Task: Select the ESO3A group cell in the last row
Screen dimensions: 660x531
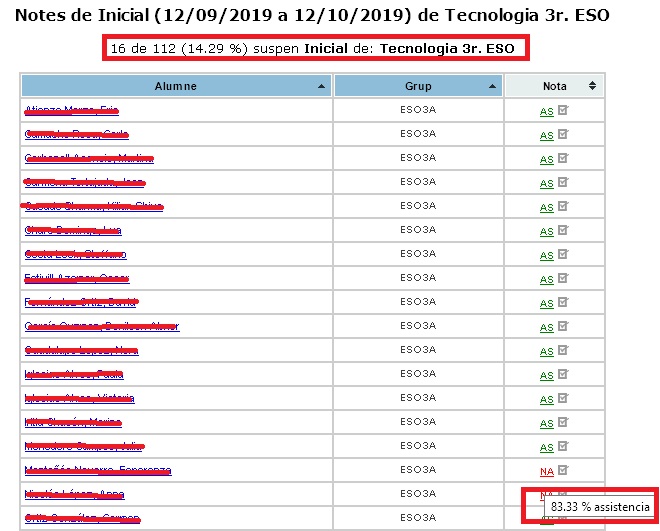Action: pyautogui.click(x=418, y=518)
